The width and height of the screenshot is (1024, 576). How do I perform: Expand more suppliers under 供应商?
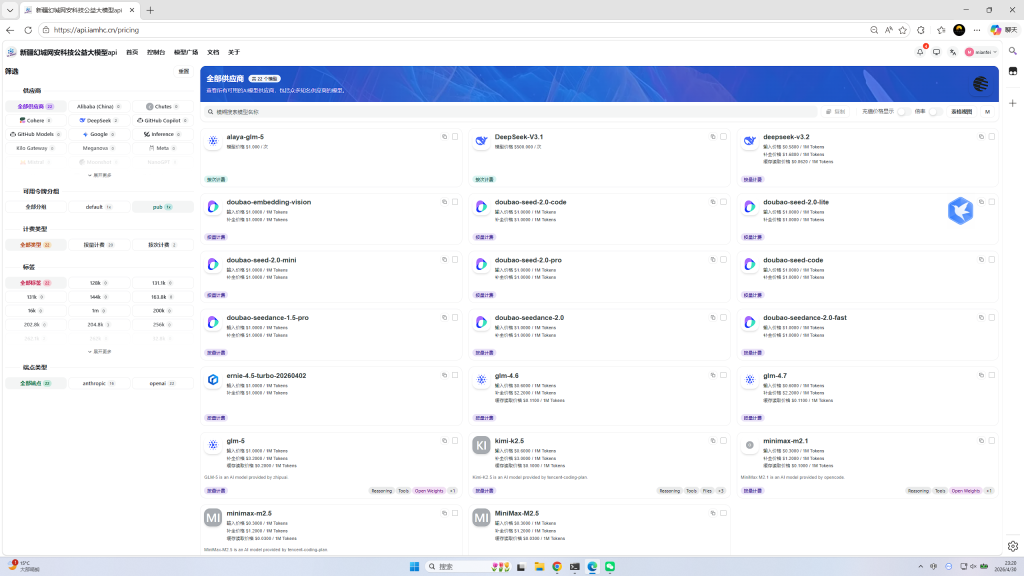[x=100, y=175]
